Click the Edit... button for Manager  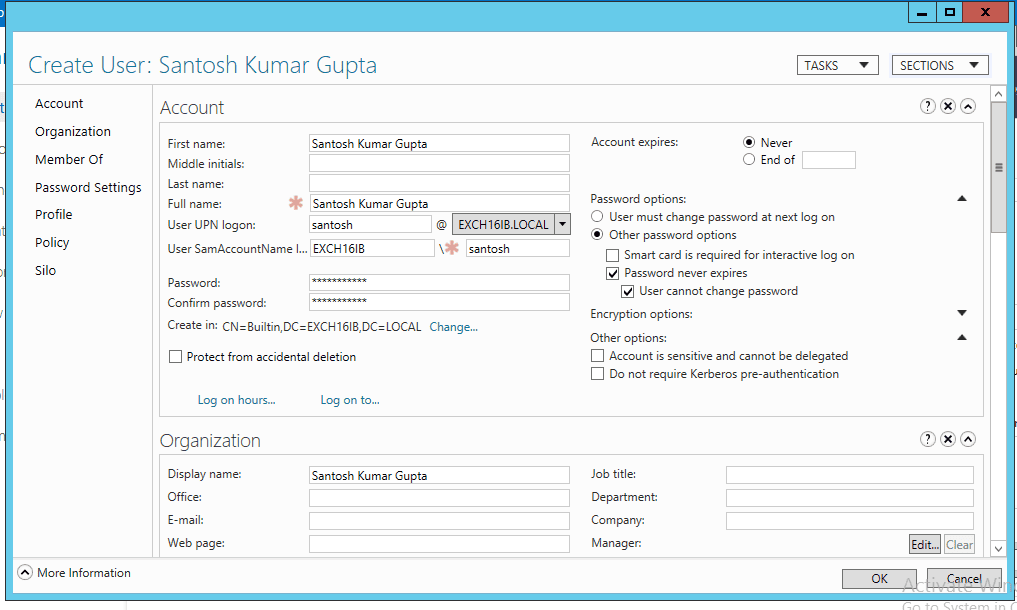pyautogui.click(x=924, y=544)
